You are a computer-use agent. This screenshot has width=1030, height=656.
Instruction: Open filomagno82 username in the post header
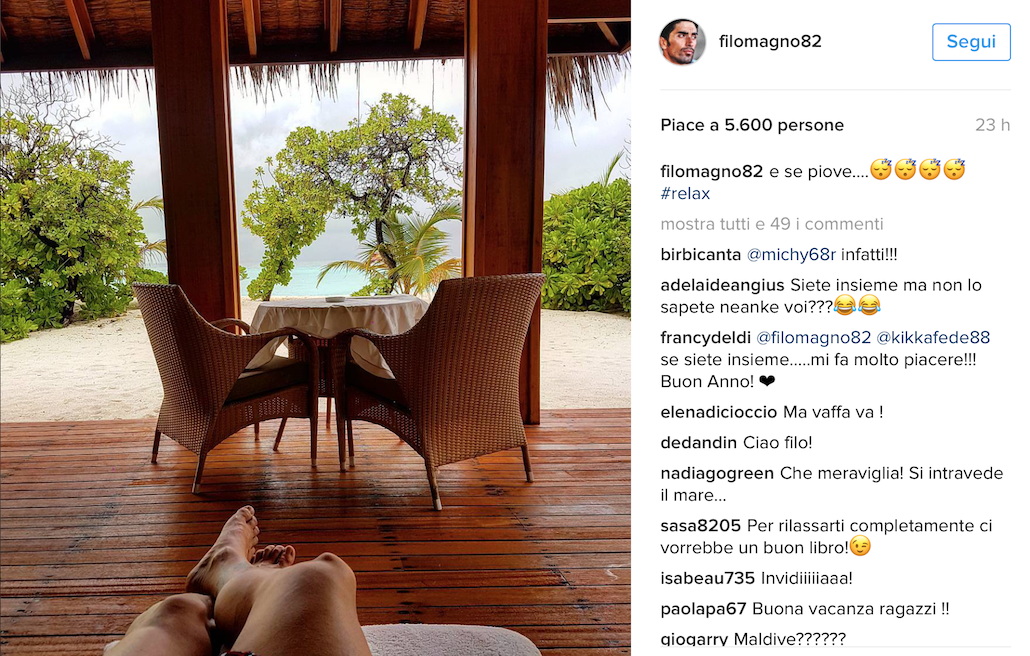pos(770,41)
